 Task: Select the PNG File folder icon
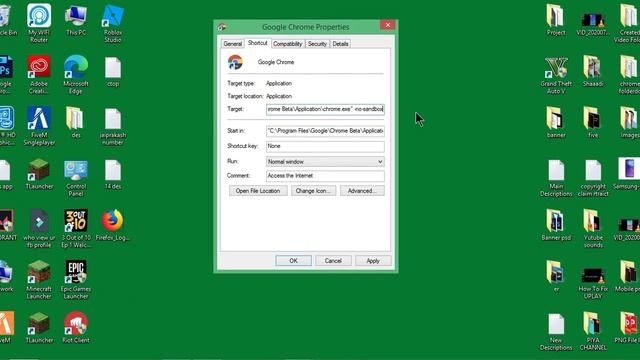click(x=628, y=327)
